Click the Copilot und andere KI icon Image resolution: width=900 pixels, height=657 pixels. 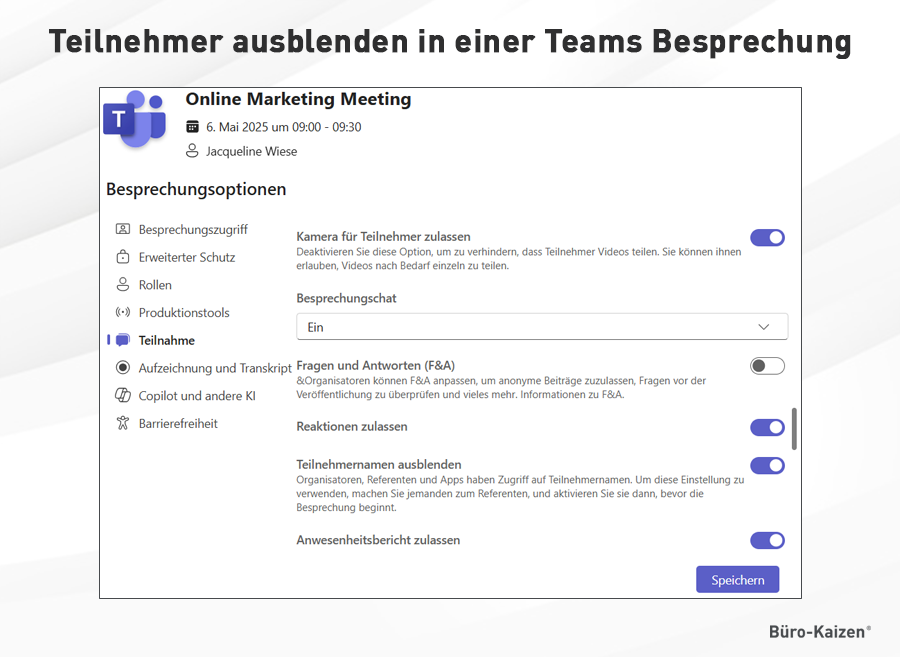[x=123, y=395]
